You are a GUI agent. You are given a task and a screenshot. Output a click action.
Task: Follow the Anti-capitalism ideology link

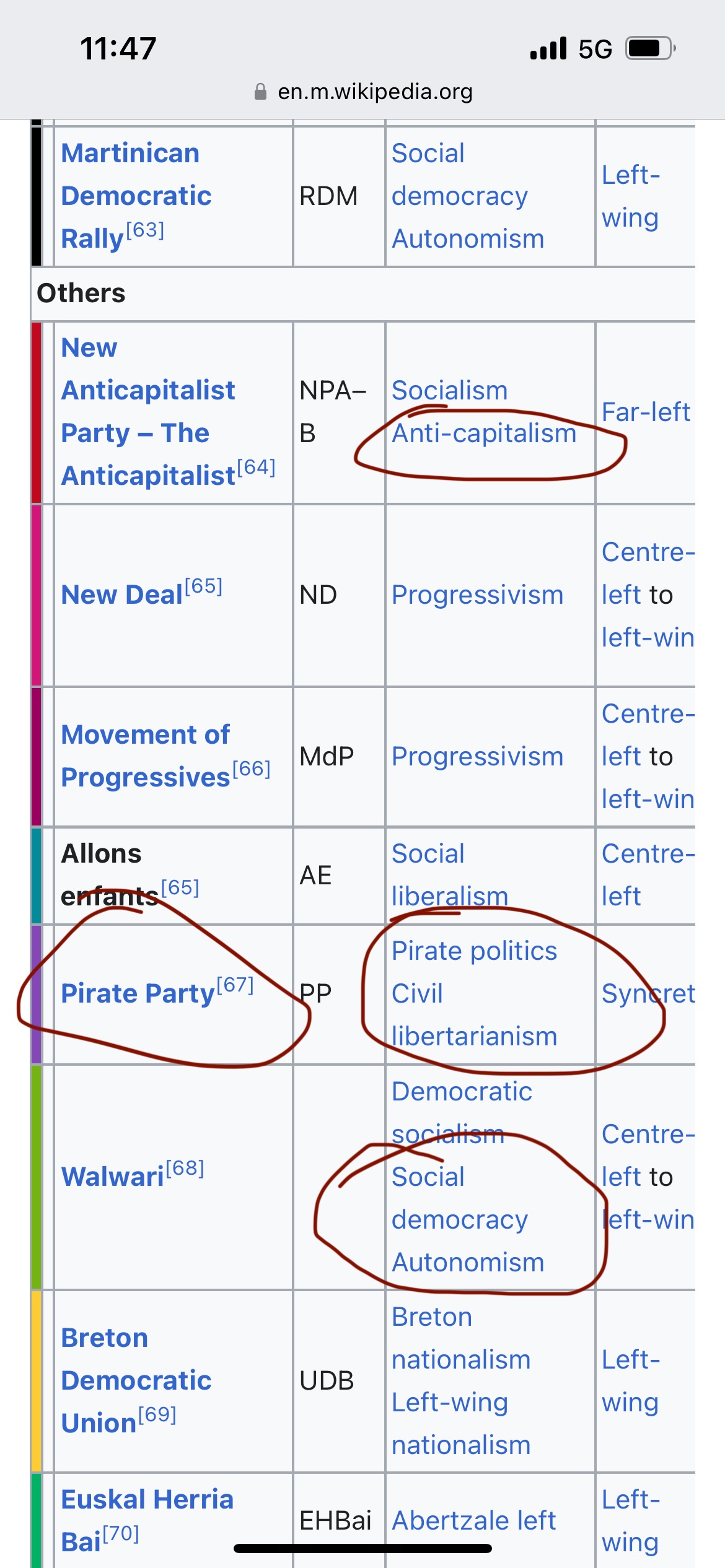tap(484, 433)
